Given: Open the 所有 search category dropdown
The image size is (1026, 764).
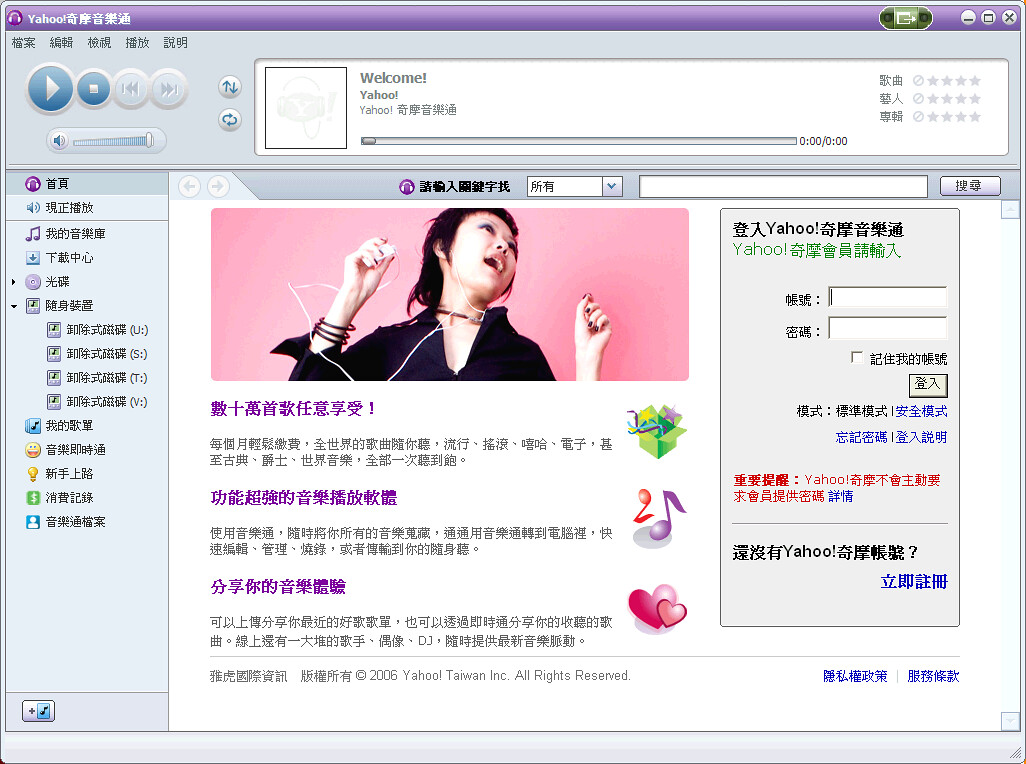Looking at the screenshot, I should 612,186.
